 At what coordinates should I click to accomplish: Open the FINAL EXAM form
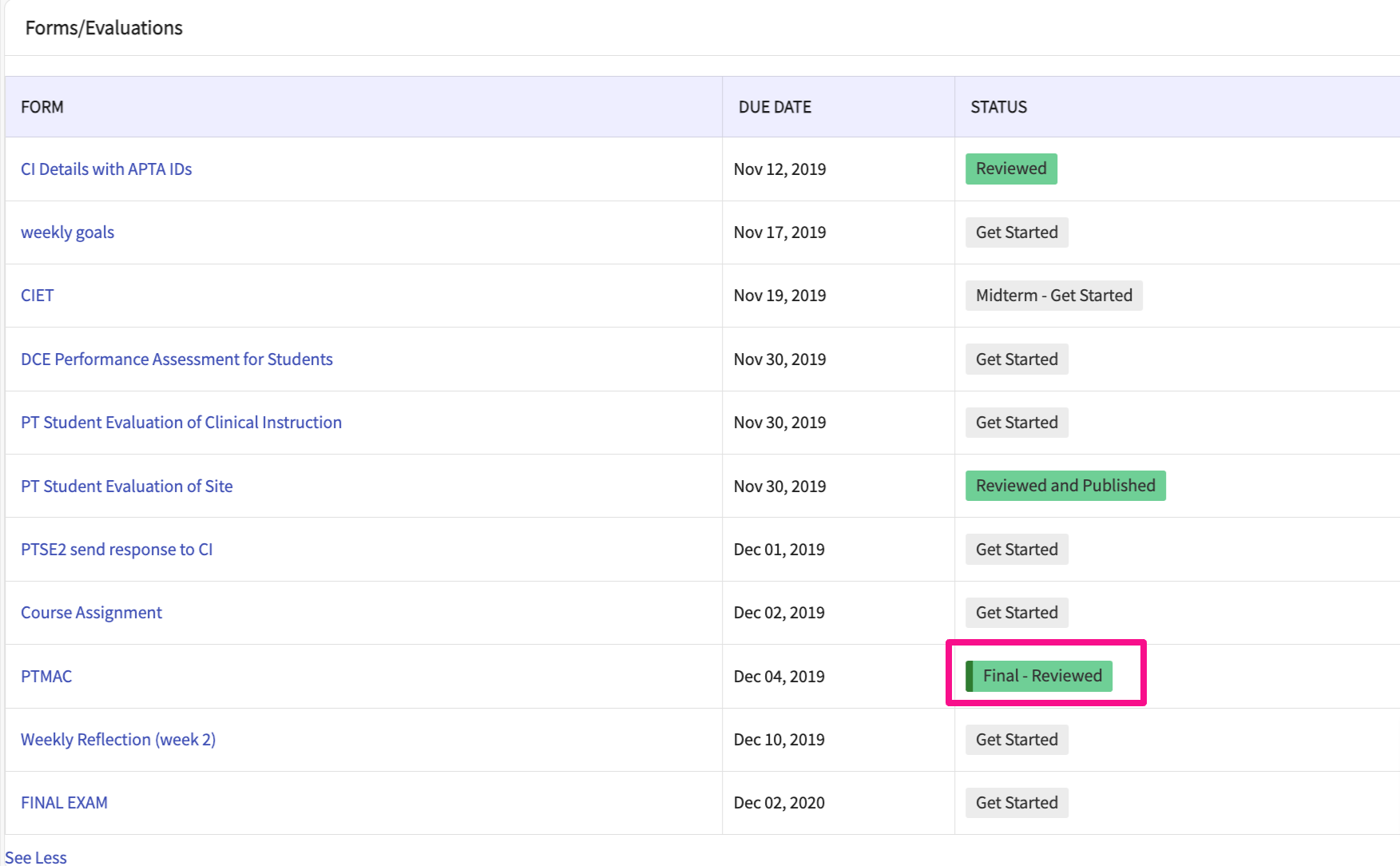pyautogui.click(x=64, y=803)
